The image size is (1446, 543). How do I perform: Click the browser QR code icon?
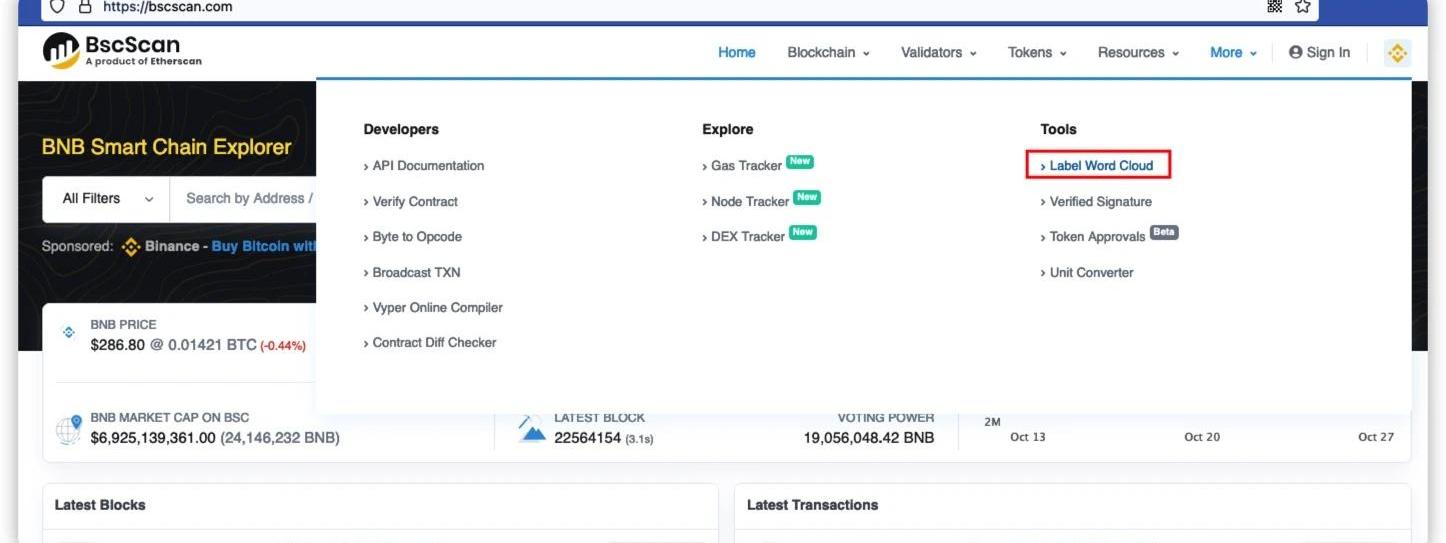1274,7
